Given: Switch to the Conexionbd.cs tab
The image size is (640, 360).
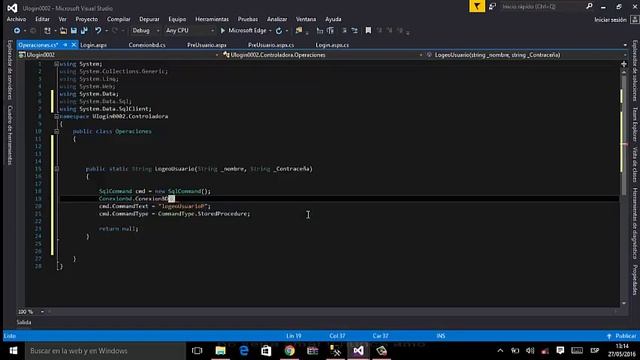Looking at the screenshot, I should pyautogui.click(x=147, y=45).
